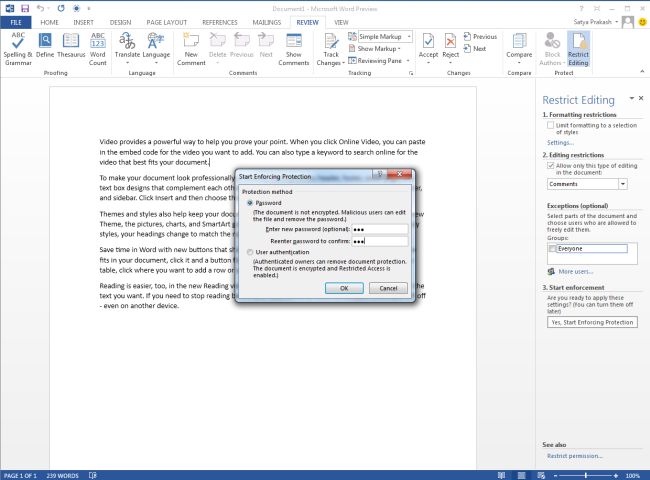Click the proofing status icon in status bar
Viewport: 650px width, 480px height.
[x=93, y=475]
